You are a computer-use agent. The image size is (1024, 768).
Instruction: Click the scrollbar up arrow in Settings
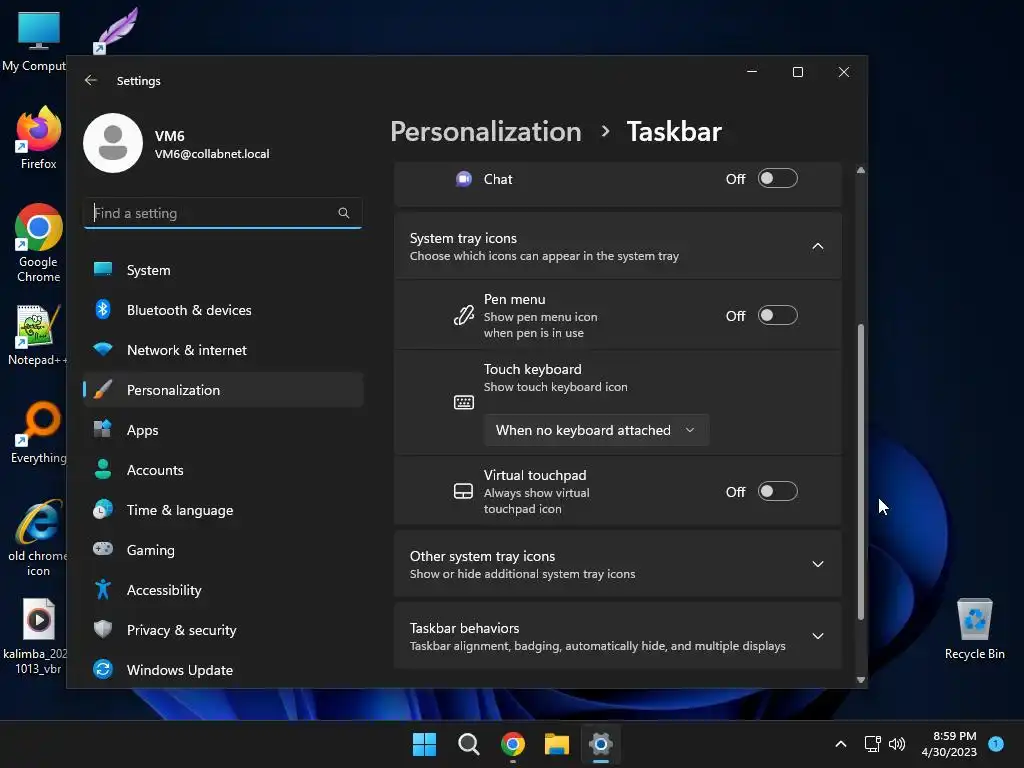[861, 170]
